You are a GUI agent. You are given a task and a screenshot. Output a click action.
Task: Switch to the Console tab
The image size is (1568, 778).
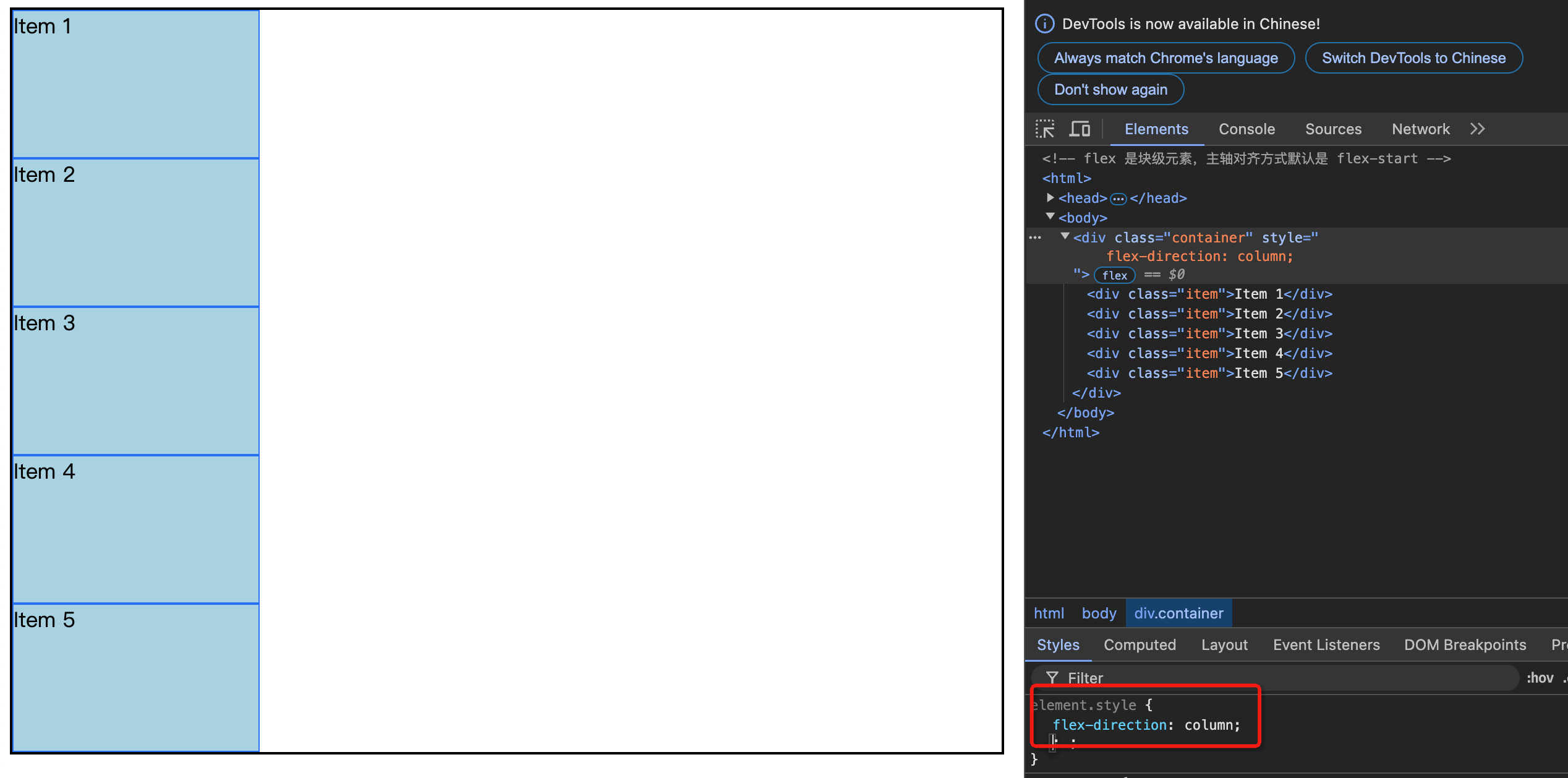click(x=1246, y=129)
